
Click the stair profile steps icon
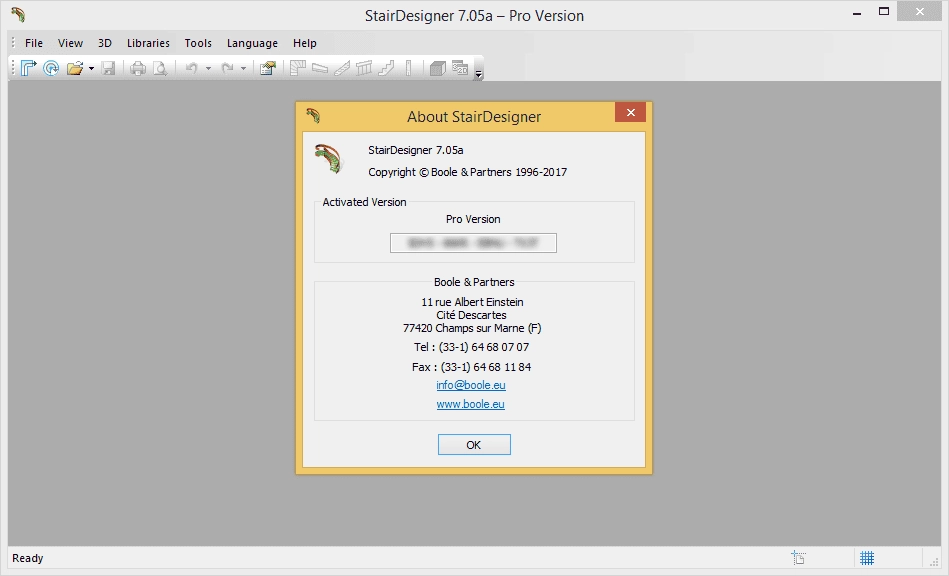386,68
